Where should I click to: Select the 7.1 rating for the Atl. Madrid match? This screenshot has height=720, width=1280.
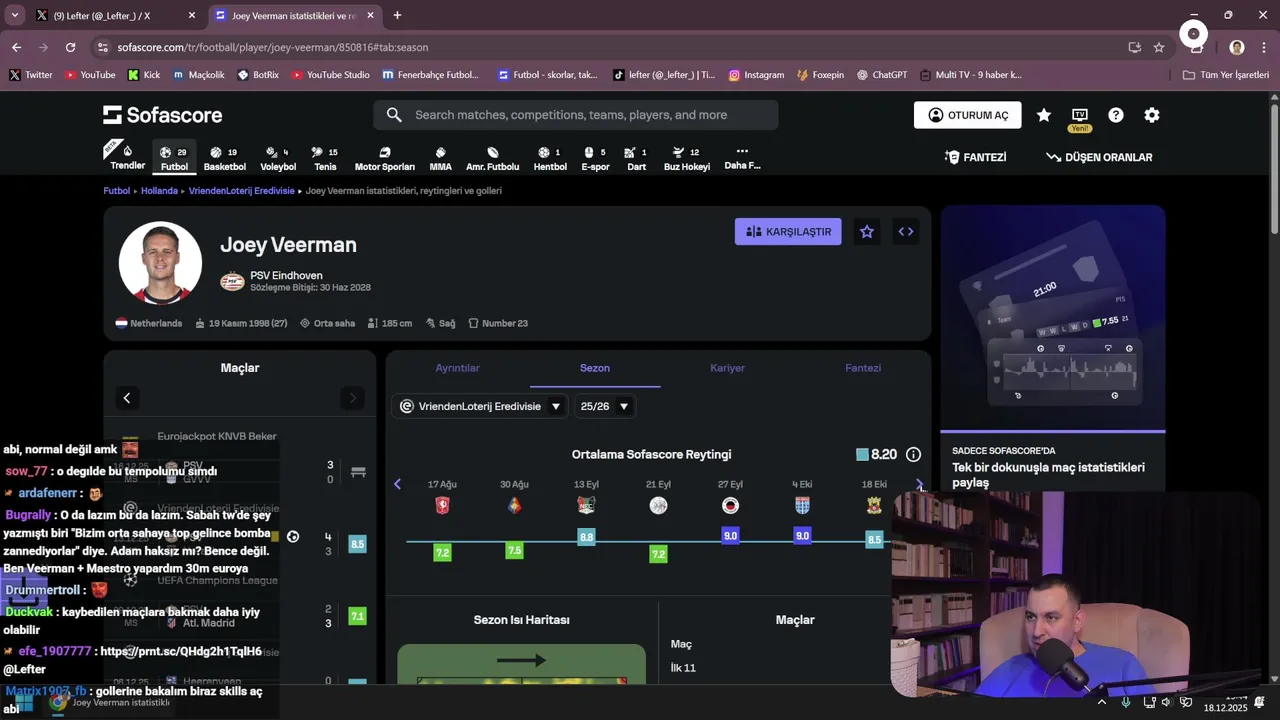[357, 616]
